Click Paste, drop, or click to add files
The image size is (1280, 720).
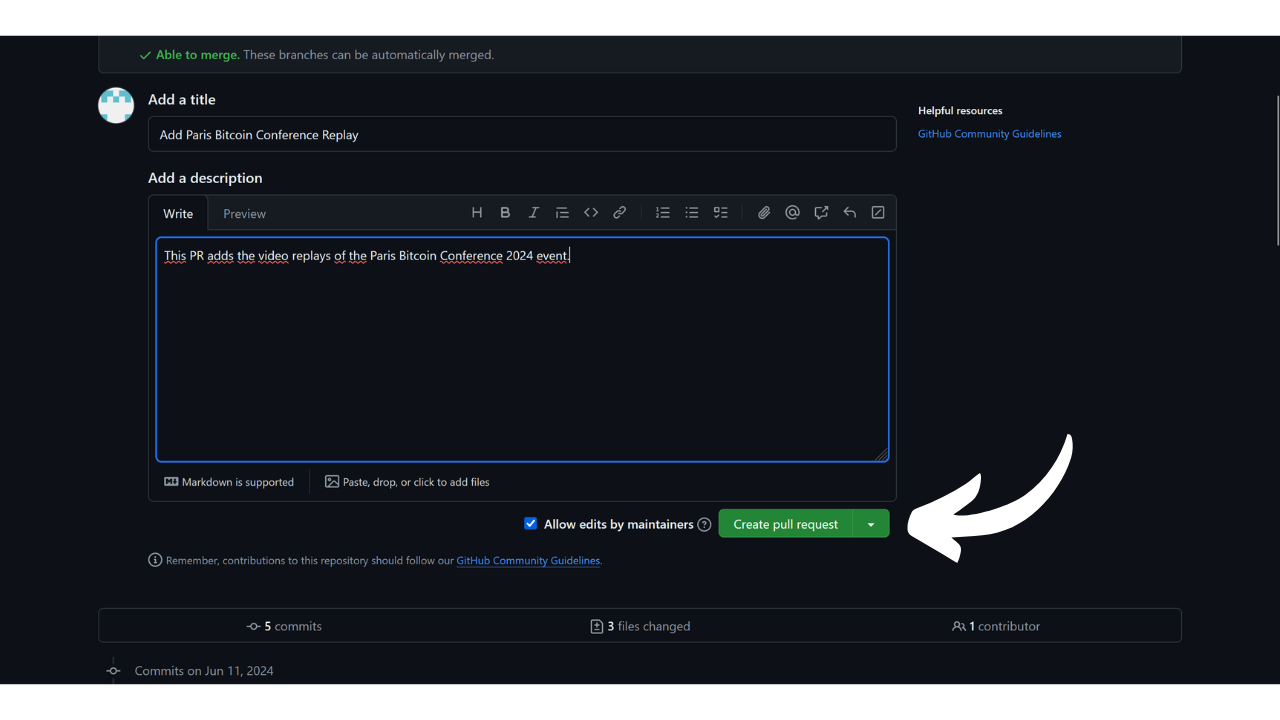(407, 482)
